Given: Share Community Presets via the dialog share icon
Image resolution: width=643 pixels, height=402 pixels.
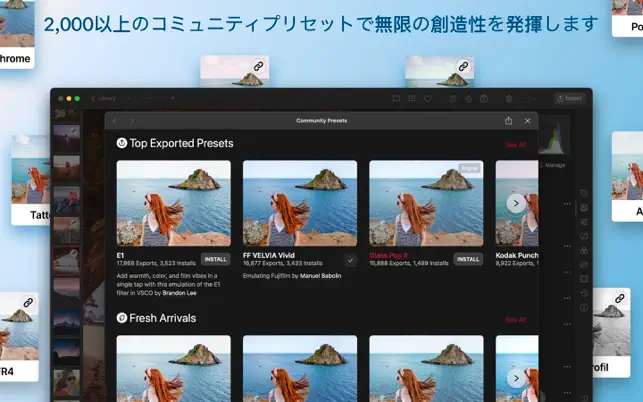Looking at the screenshot, I should [x=508, y=121].
